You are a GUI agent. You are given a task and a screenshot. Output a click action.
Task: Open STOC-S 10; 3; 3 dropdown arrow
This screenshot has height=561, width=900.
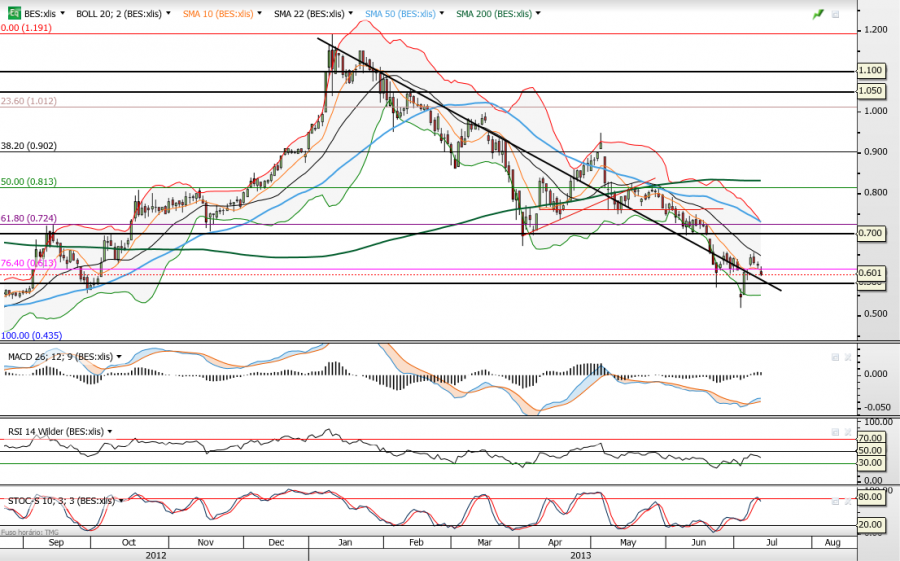pos(121,501)
